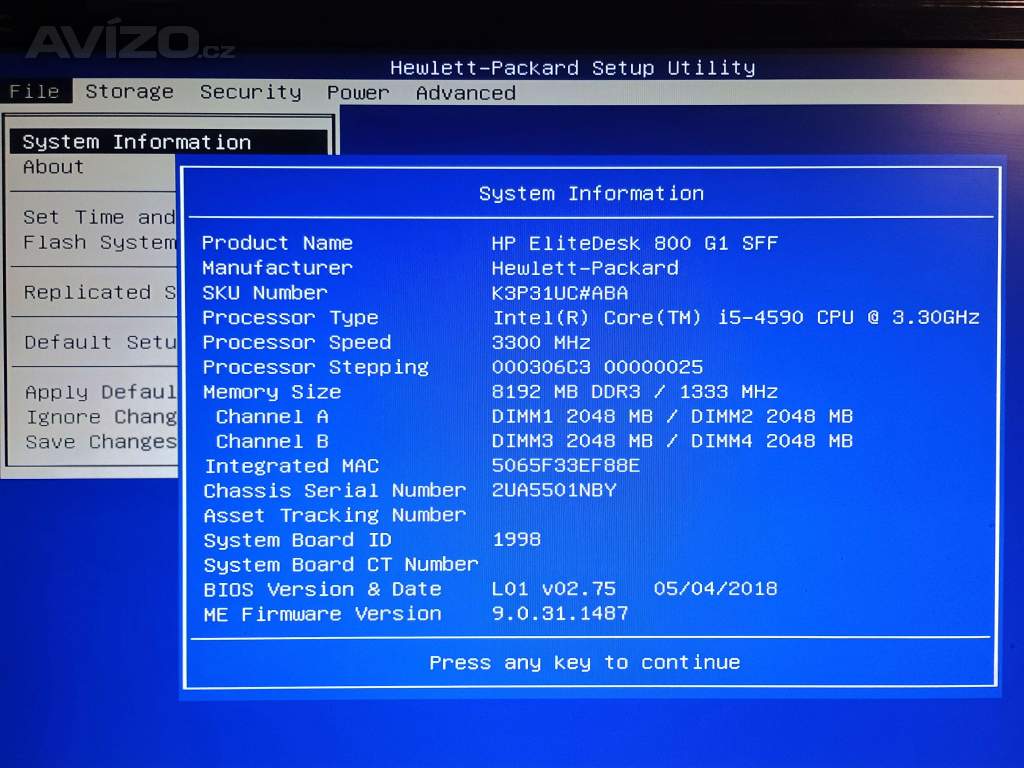The width and height of the screenshot is (1024, 768).
Task: Open the Security menu
Action: pyautogui.click(x=251, y=93)
